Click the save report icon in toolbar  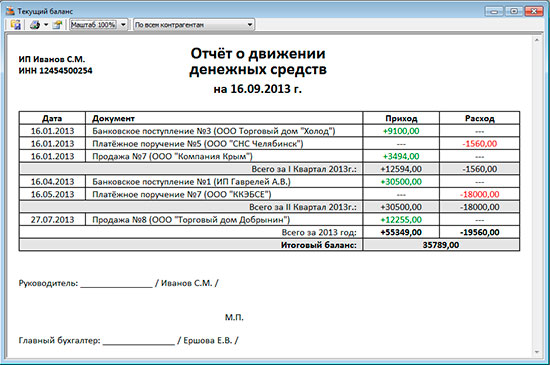15,25
